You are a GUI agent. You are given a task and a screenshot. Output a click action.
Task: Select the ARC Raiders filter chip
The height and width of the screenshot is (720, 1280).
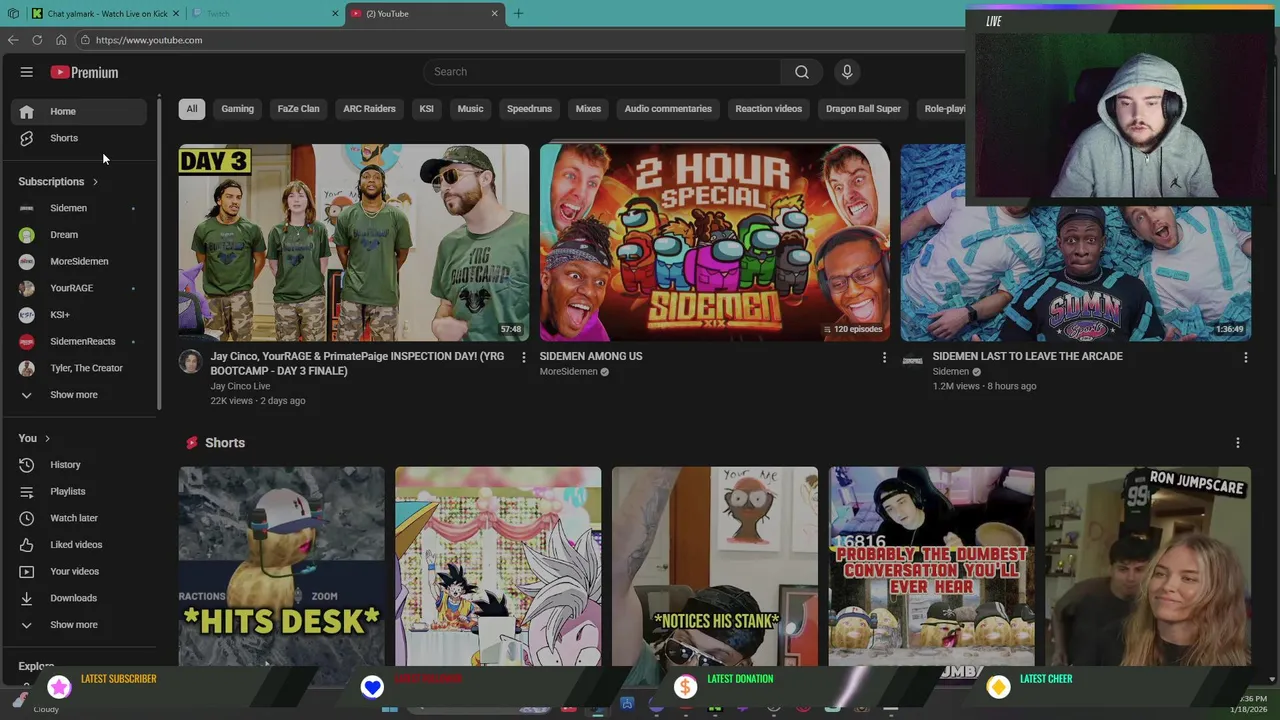pos(369,109)
